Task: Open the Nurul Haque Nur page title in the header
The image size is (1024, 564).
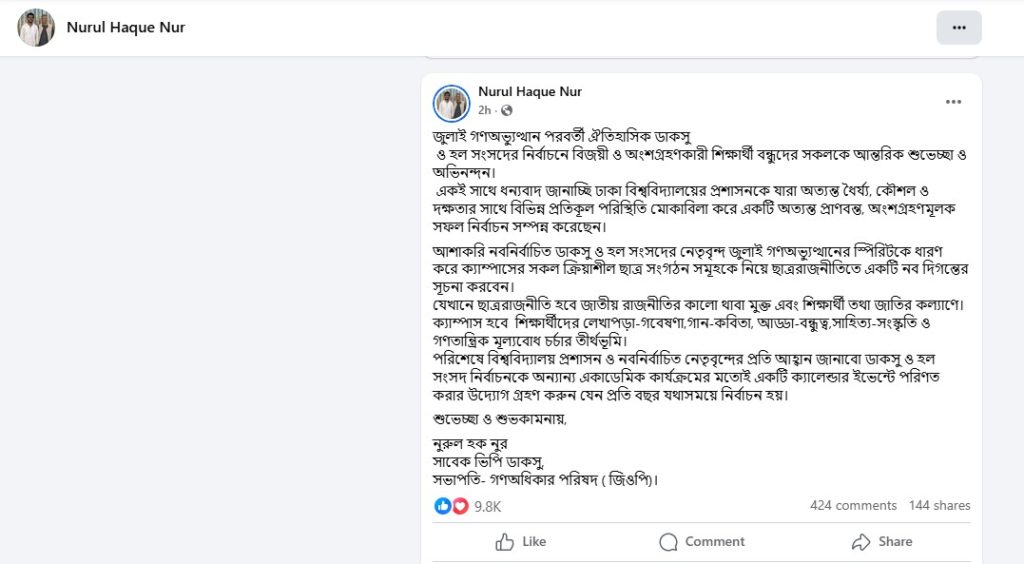Action: [126, 27]
